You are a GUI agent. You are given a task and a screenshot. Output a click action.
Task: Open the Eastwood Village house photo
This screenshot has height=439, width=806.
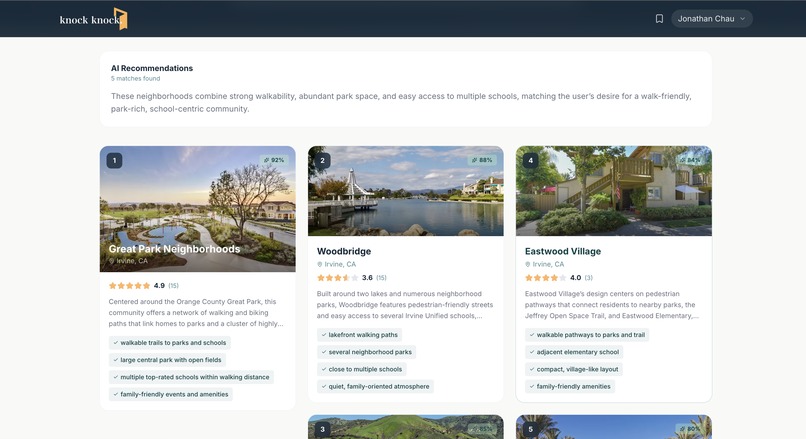coord(614,191)
